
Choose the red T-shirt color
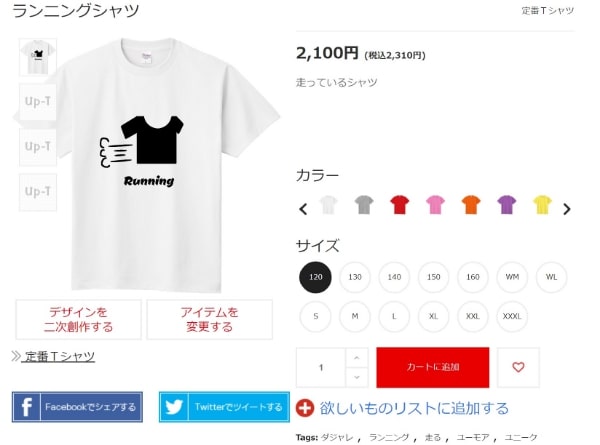(399, 204)
